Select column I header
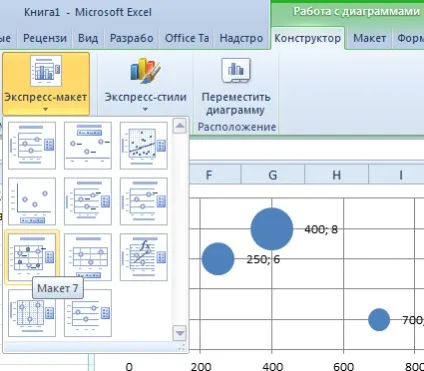Screen dimensions: 424x371 click(400, 175)
